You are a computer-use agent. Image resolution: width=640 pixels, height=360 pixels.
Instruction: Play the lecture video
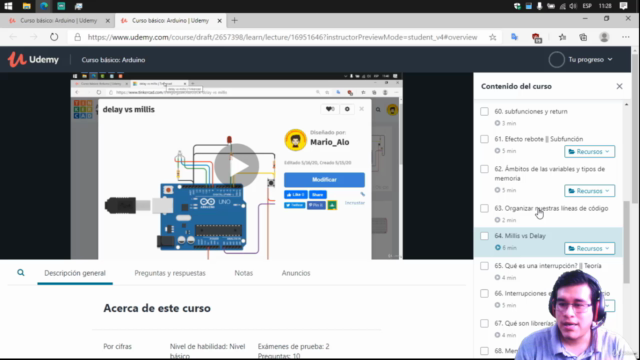tap(237, 166)
